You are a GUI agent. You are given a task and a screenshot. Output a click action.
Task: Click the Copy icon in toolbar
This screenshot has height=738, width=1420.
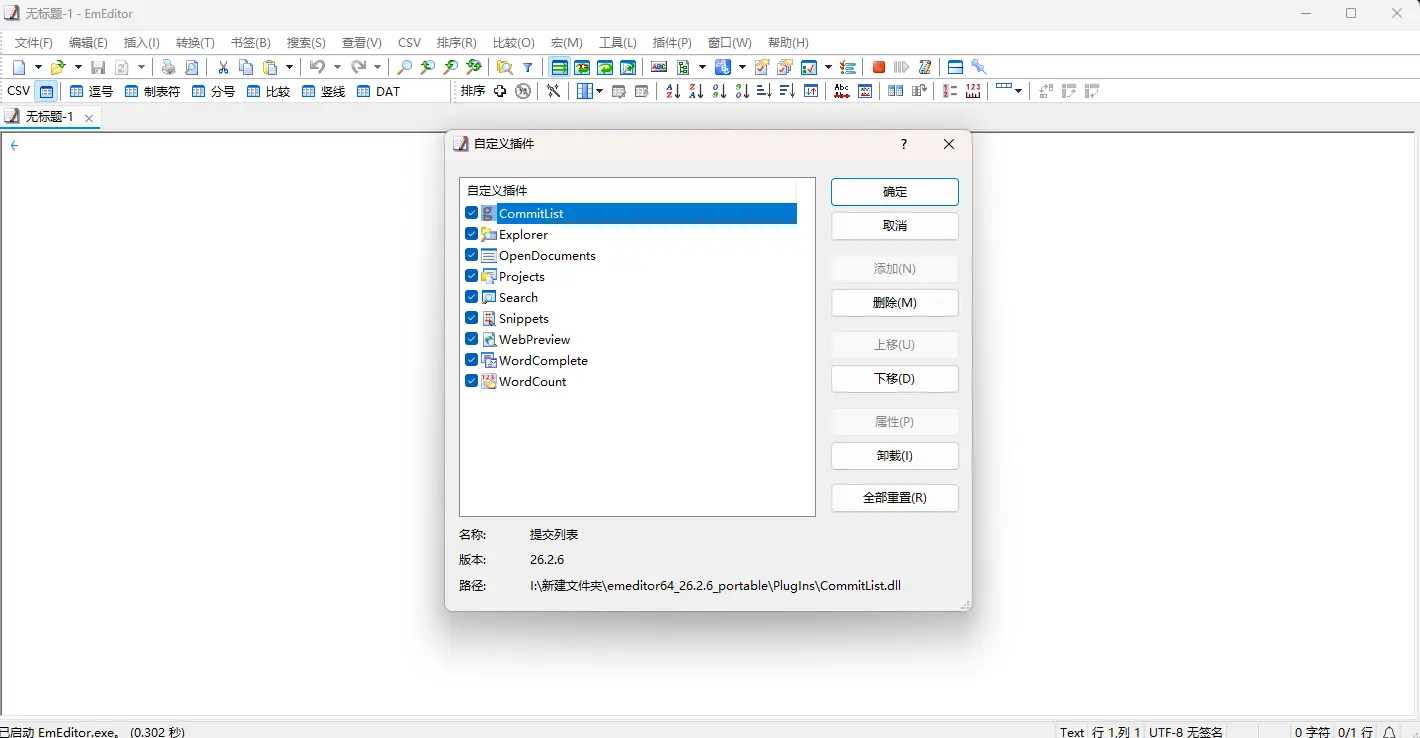tap(246, 67)
